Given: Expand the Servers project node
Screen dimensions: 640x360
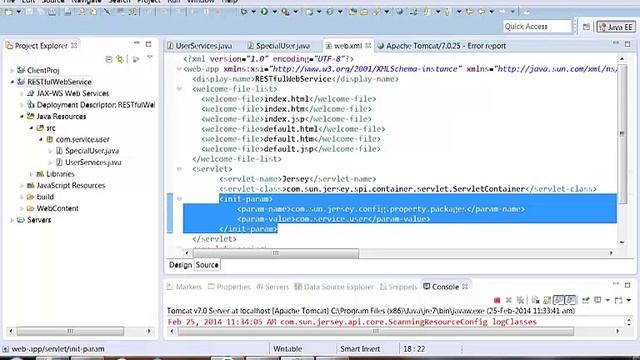Looking at the screenshot, I should pyautogui.click(x=12, y=220).
